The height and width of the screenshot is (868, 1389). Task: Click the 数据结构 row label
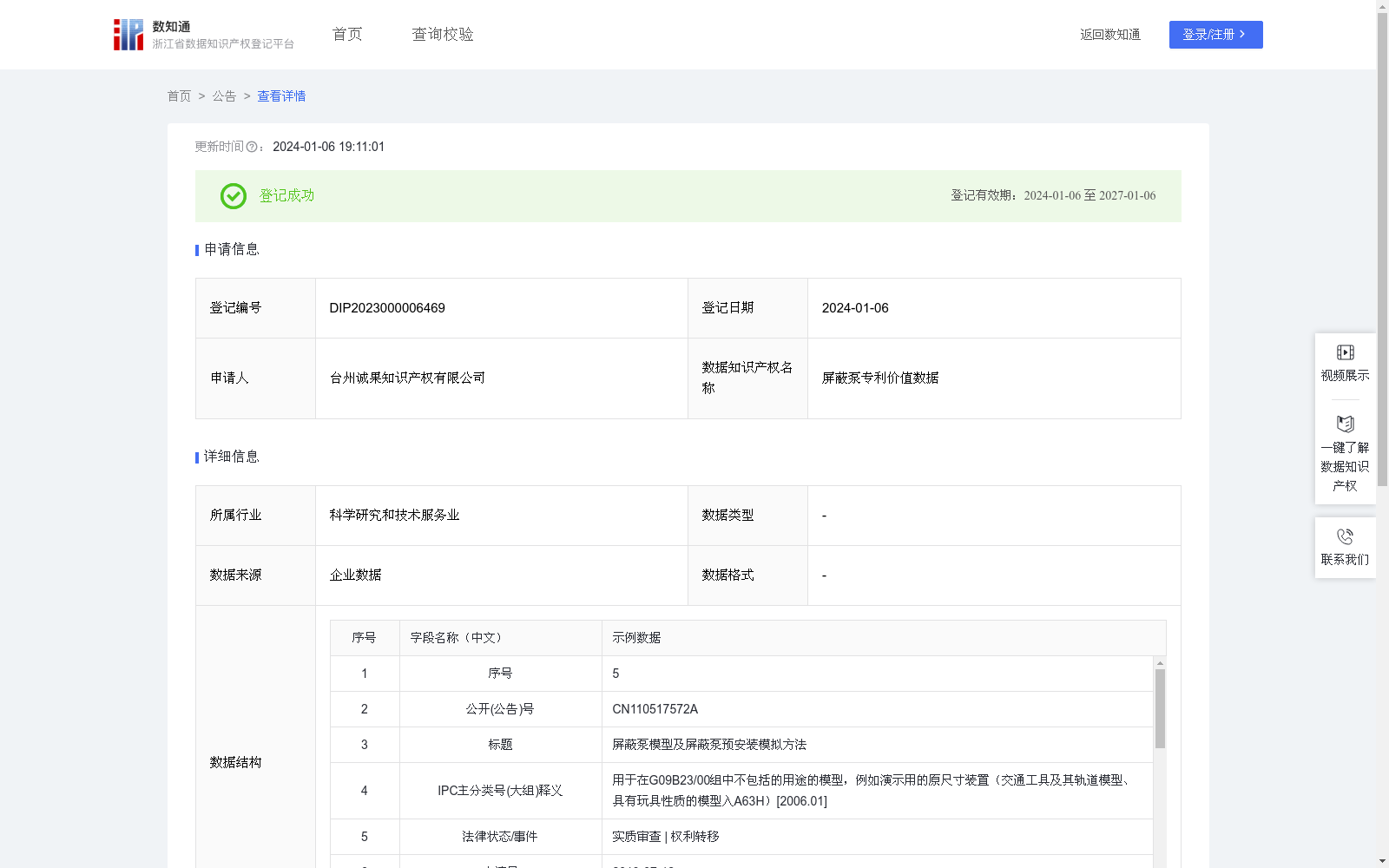coord(235,763)
